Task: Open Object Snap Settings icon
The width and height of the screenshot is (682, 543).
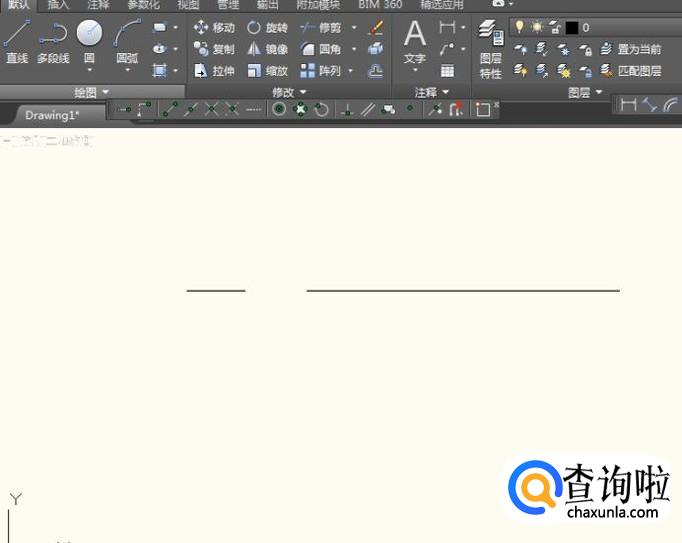Action: point(482,109)
